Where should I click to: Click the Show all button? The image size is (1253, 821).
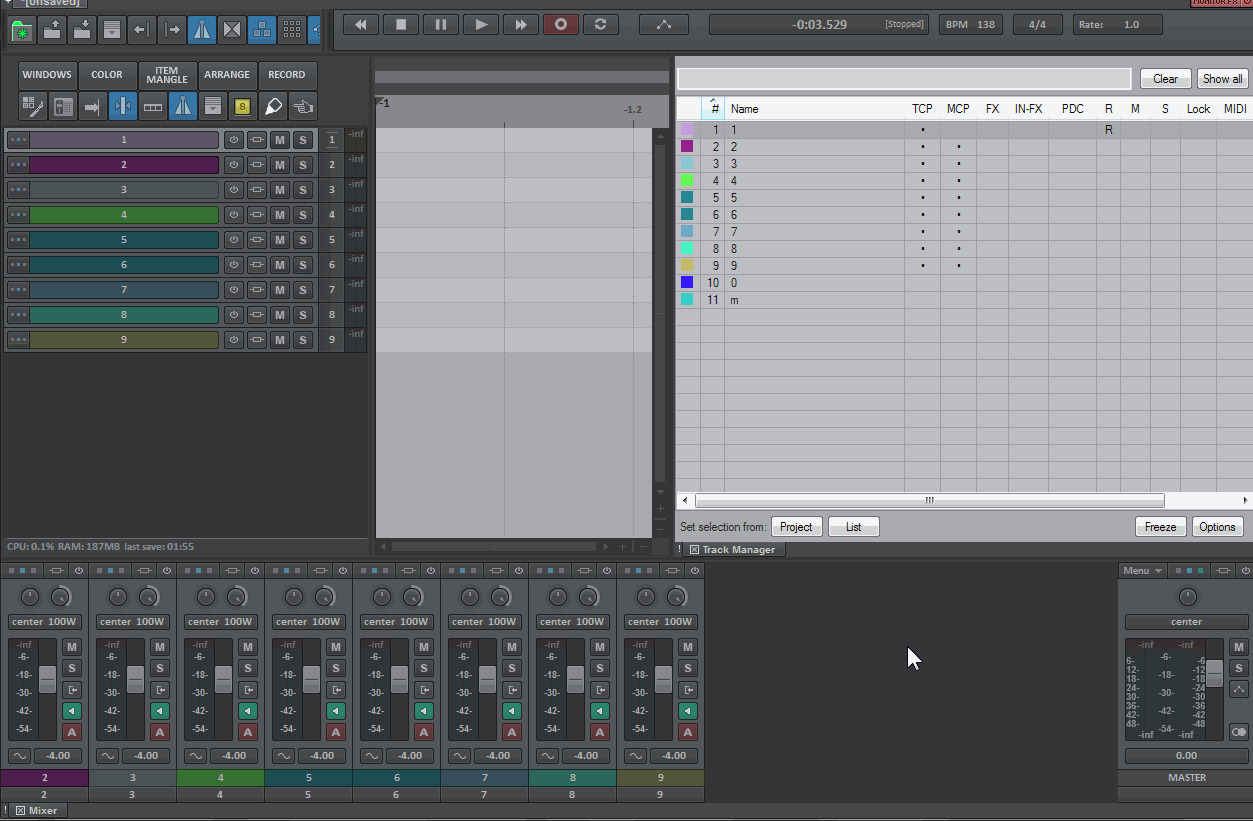coord(1222,79)
